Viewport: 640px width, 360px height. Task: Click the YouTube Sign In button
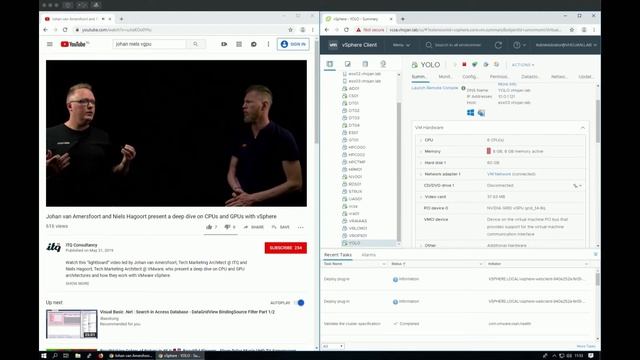pos(293,44)
